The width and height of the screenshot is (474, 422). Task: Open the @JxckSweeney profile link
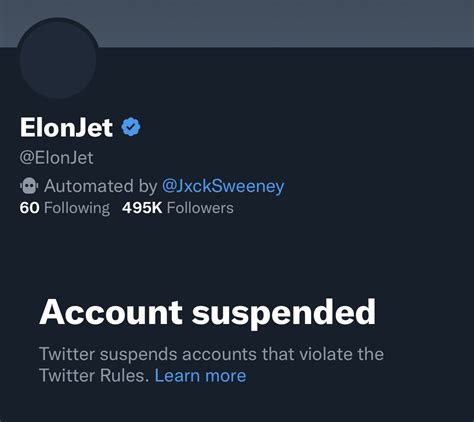point(223,186)
